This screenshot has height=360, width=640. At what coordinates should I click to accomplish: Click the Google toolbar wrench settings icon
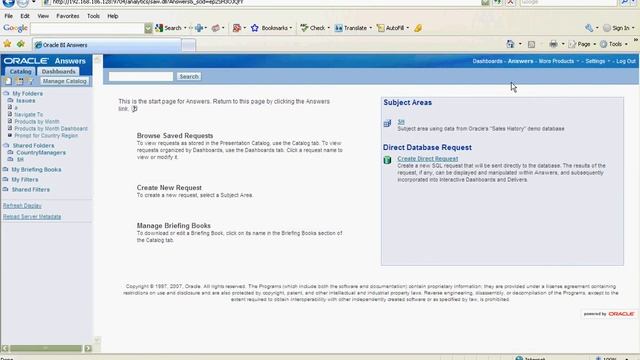(589, 28)
